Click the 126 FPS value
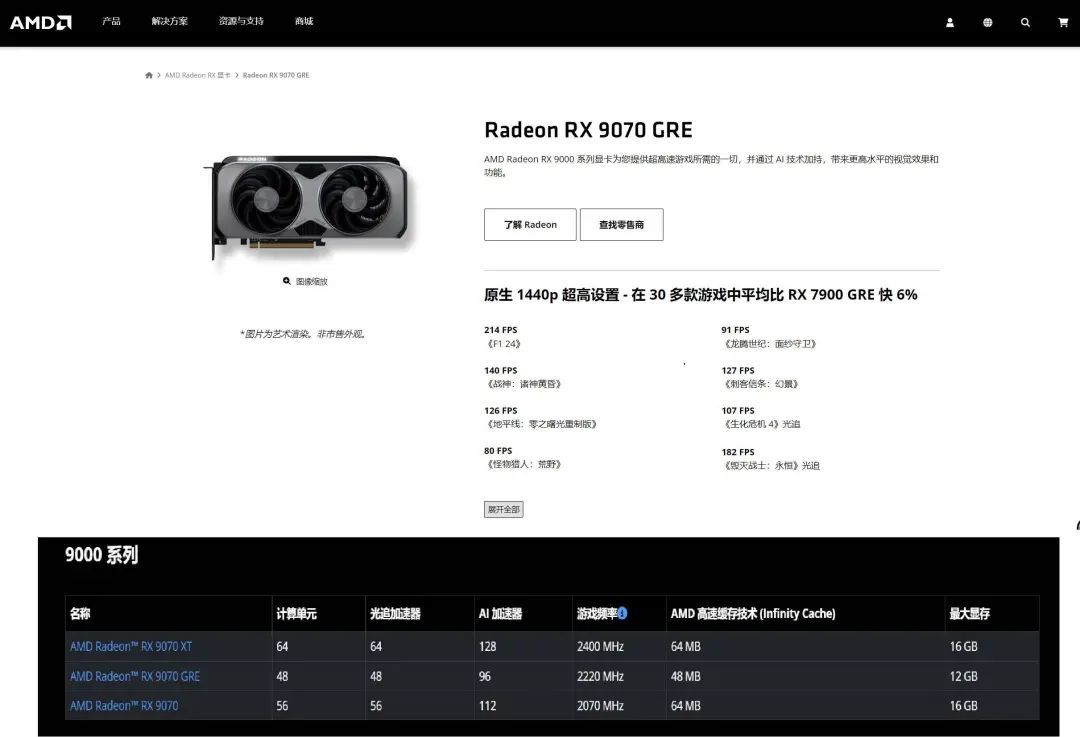The image size is (1080, 737). click(501, 411)
